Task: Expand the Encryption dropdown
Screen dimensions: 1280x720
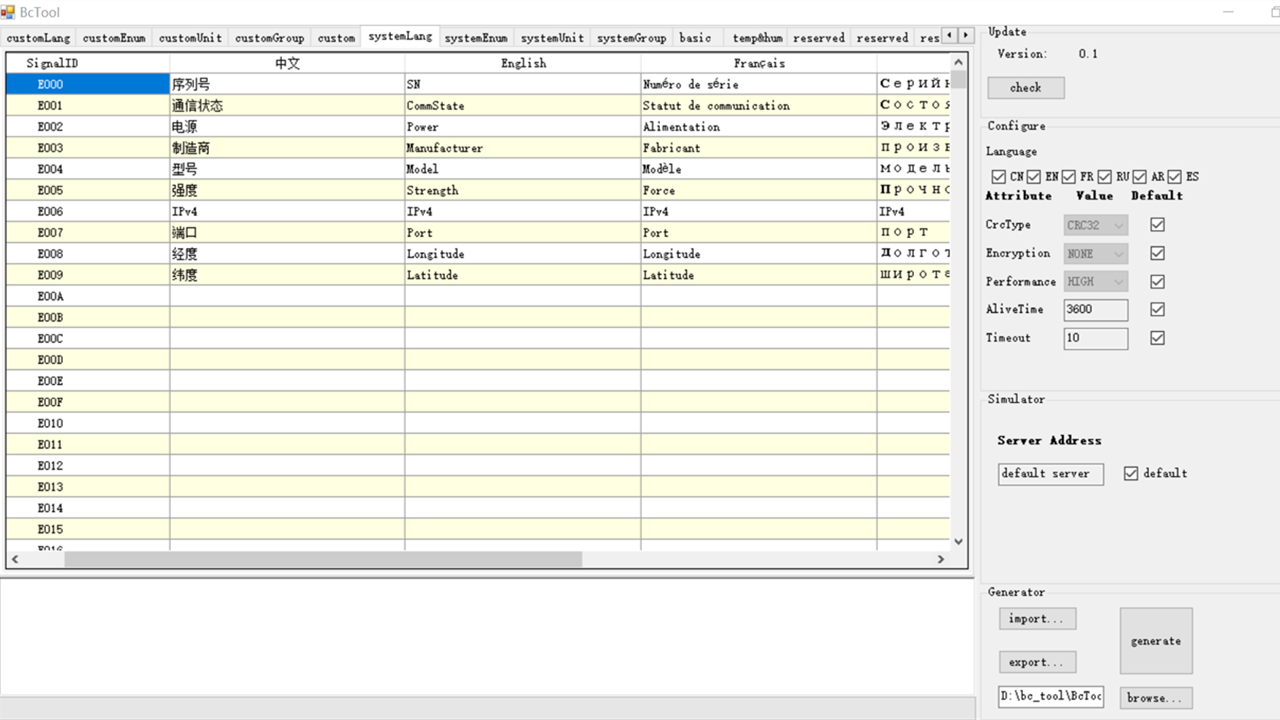Action: coord(1096,254)
